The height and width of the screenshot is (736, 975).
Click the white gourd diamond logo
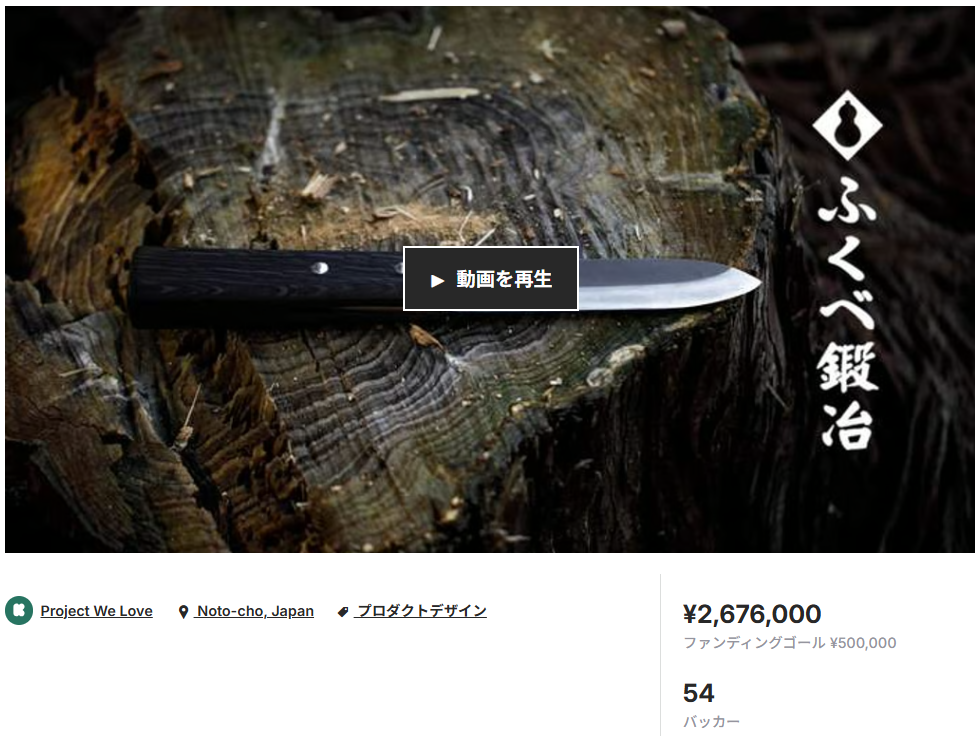[847, 125]
